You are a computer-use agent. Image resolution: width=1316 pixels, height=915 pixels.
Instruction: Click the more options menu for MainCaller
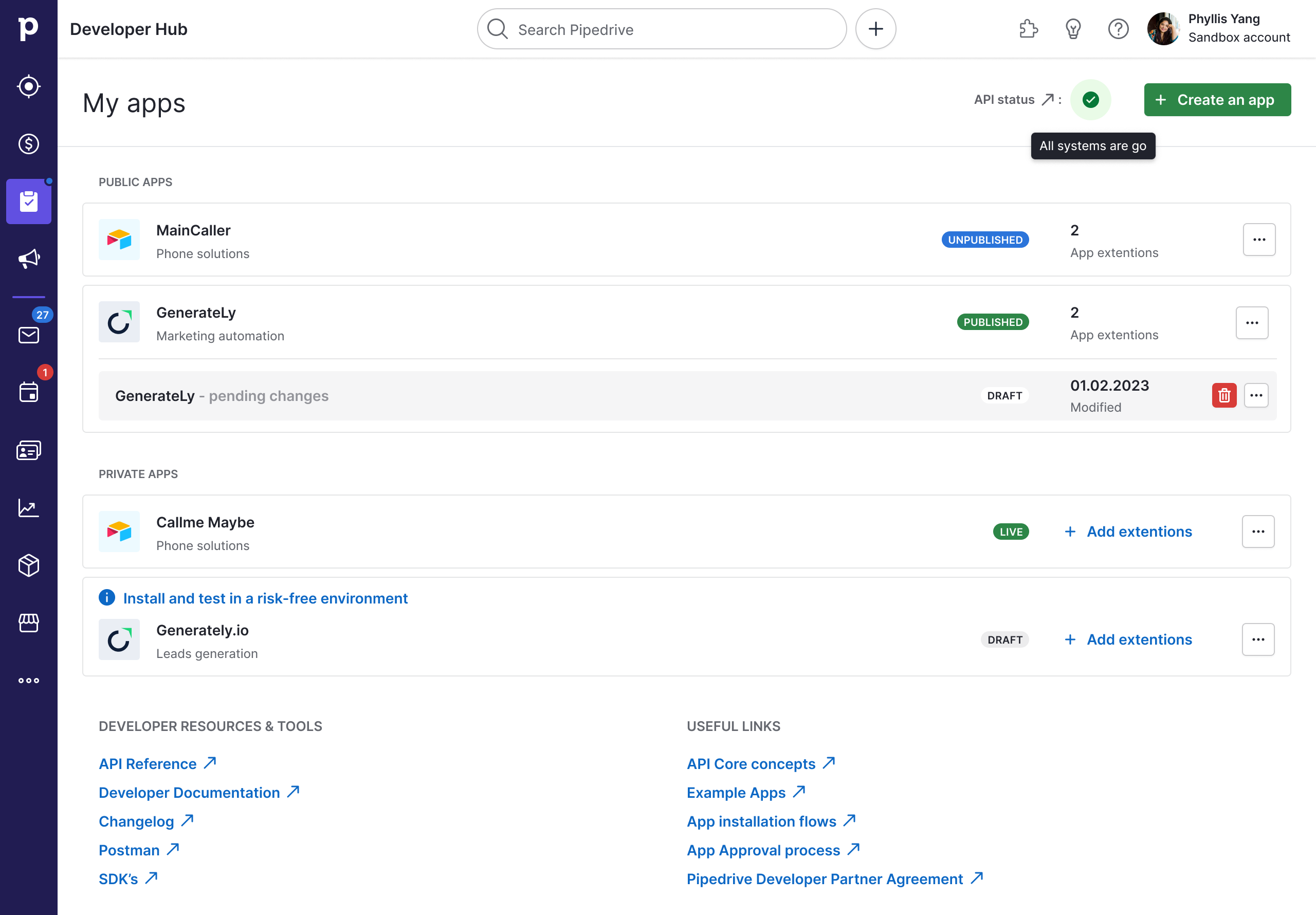tap(1259, 239)
